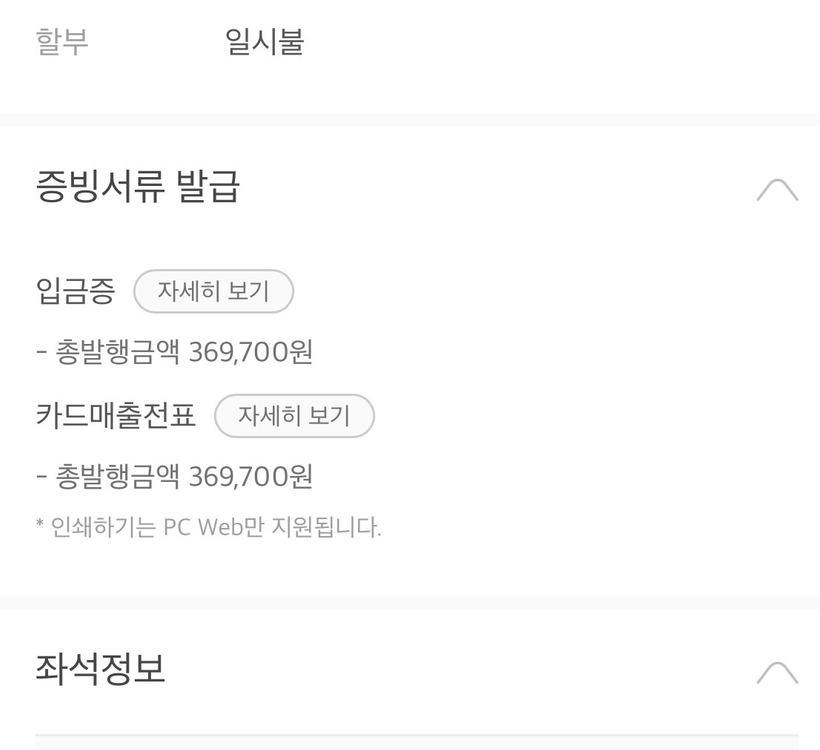Click the 할부 label
This screenshot has width=820, height=750.
(60, 41)
